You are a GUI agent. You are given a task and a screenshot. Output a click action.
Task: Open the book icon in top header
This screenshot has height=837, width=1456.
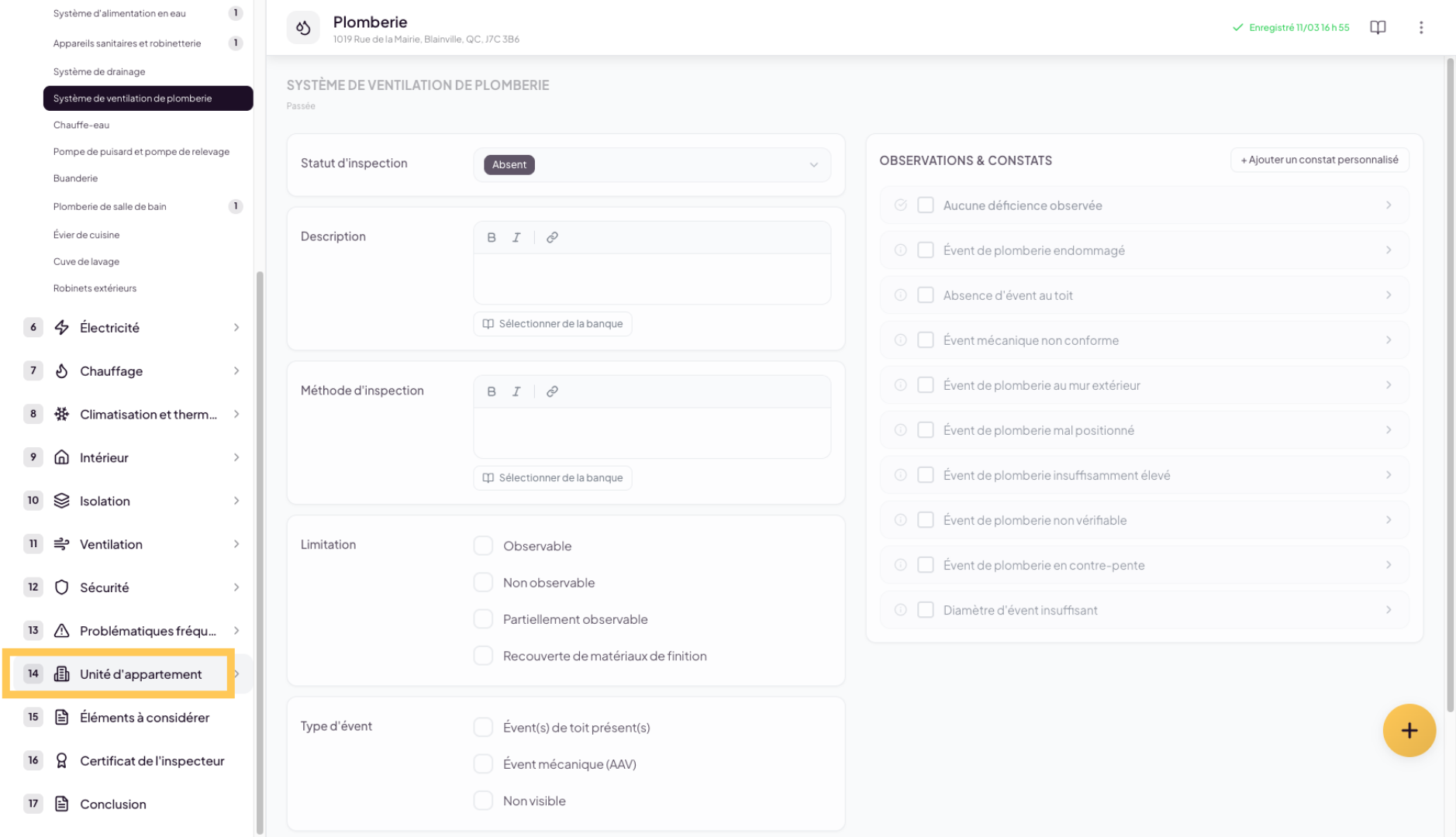(x=1378, y=28)
